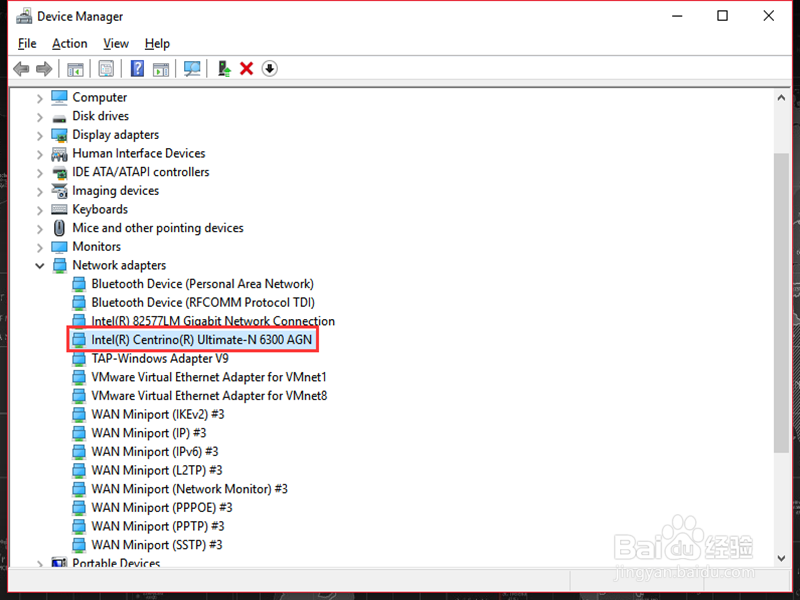
Task: Open Properties from the toolbar icon
Action: tap(106, 69)
